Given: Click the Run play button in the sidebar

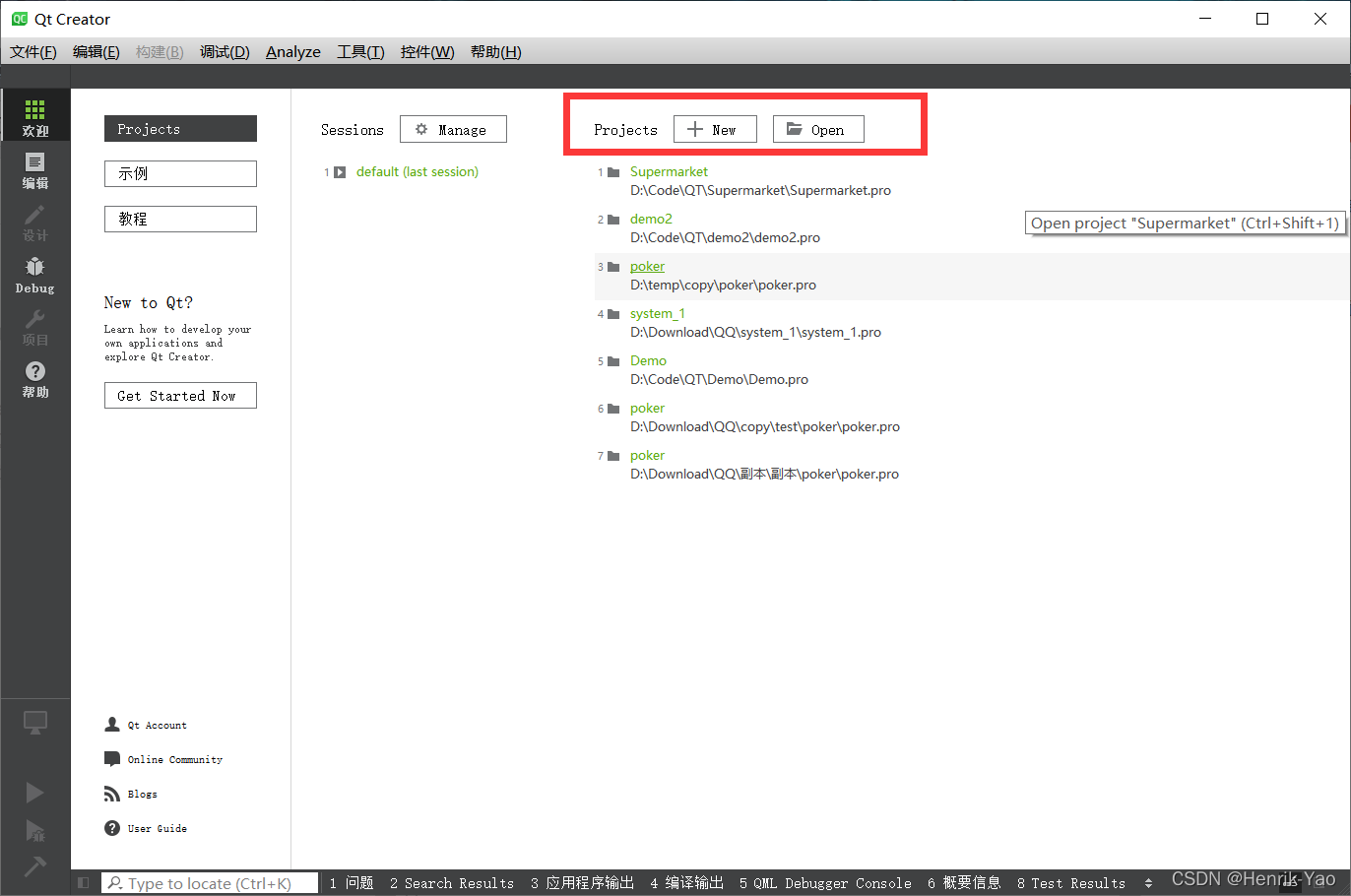Looking at the screenshot, I should 34,793.
